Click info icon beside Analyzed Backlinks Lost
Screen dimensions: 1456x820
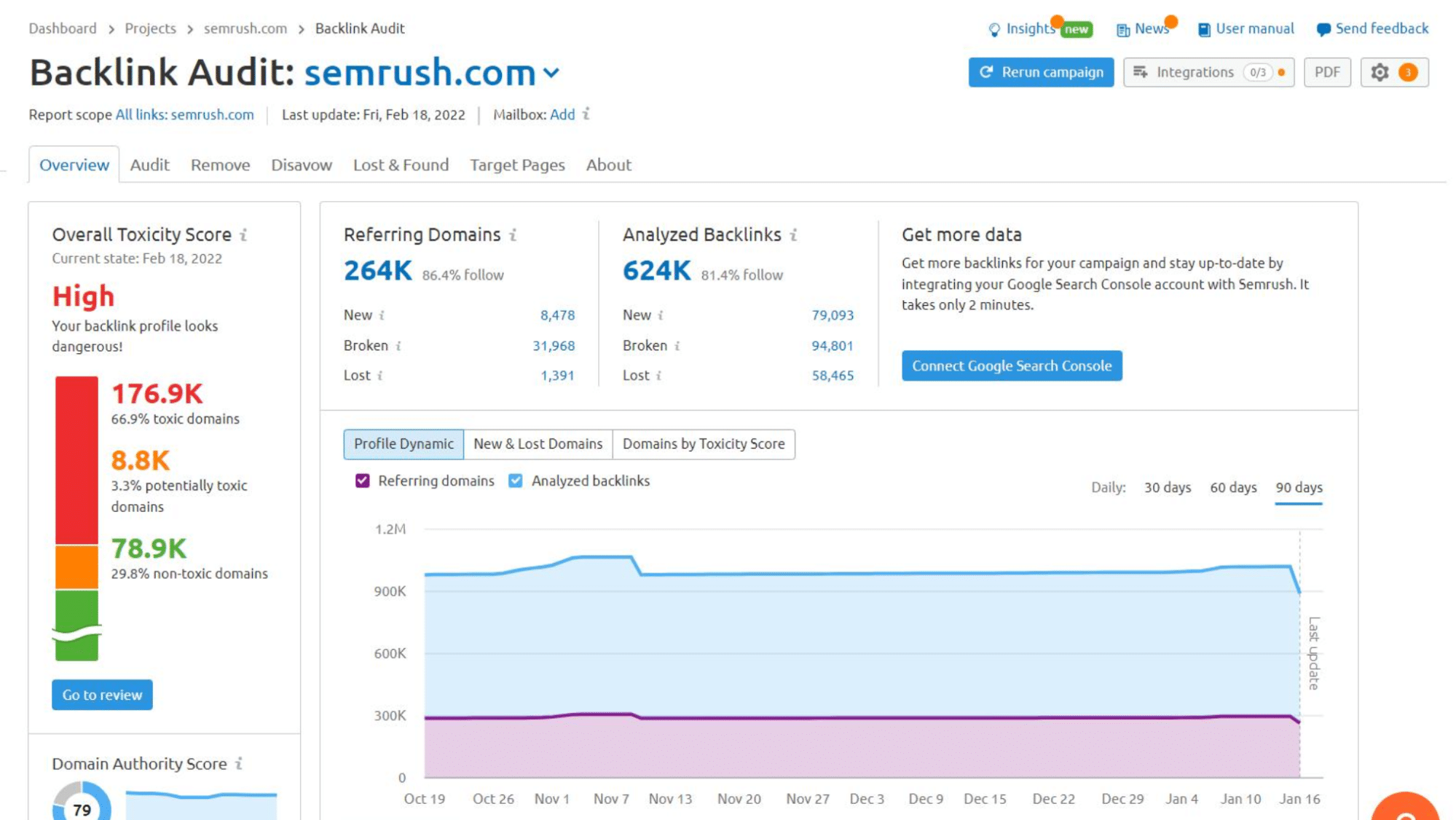658,375
